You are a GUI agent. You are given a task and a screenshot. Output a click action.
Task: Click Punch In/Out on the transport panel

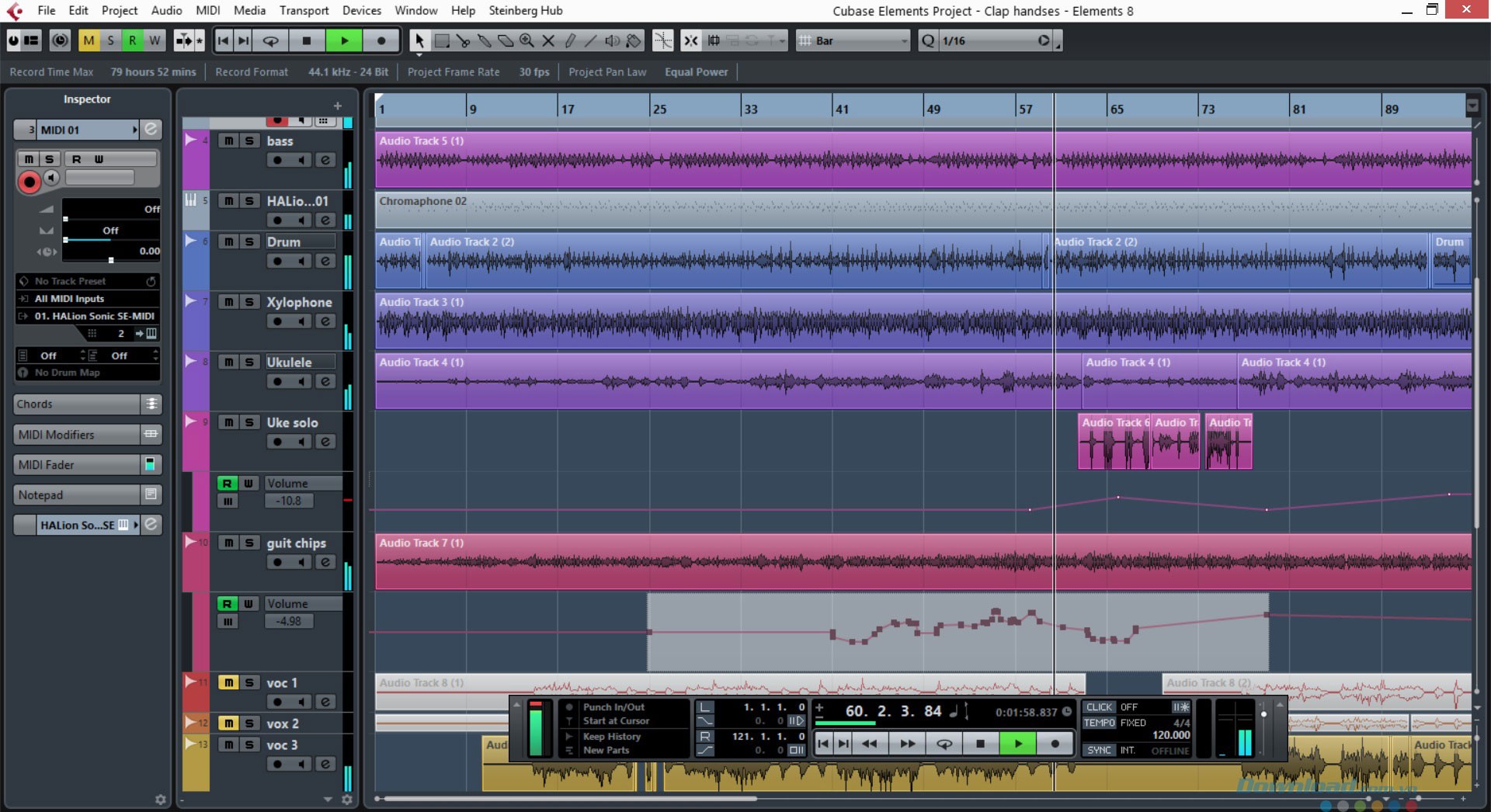(615, 707)
